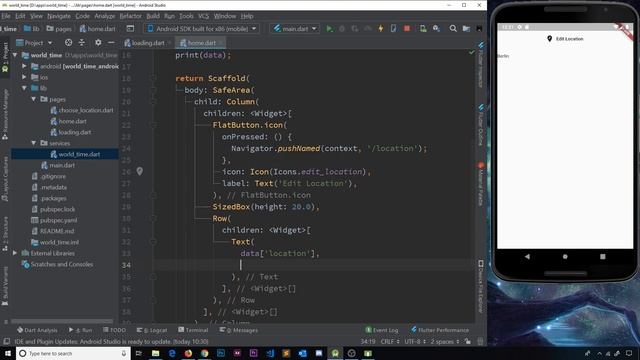The height and width of the screenshot is (360, 640).
Task: Click the Project panel settings gear icon
Action: tap(98, 42)
